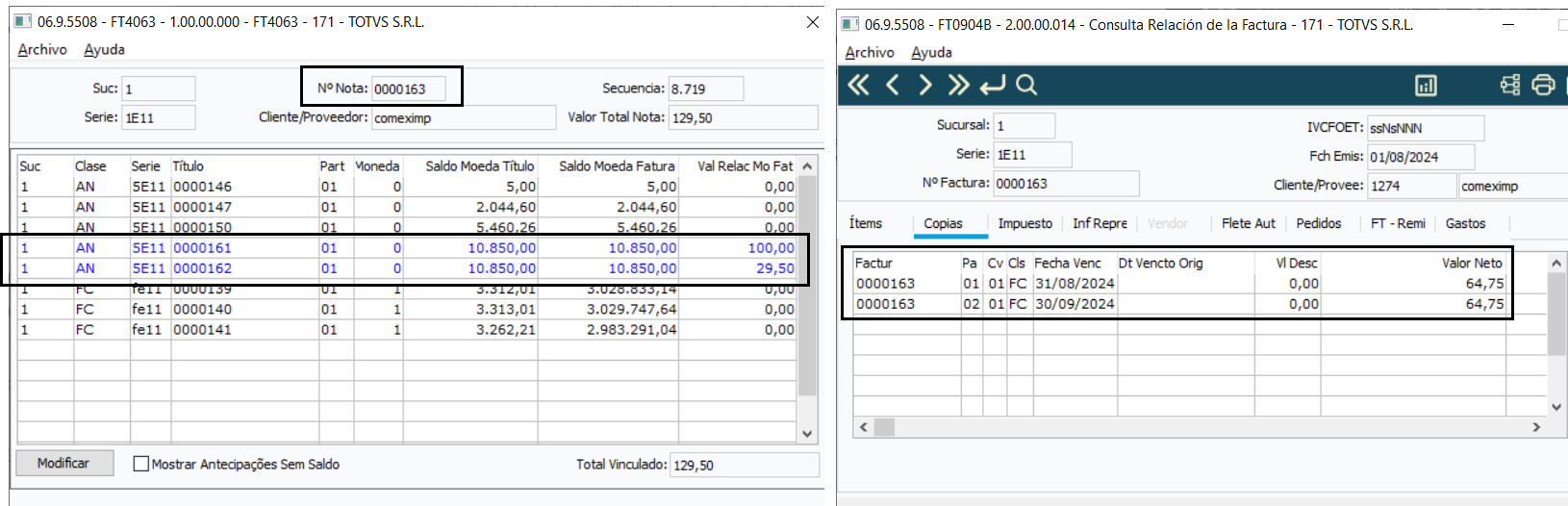Select the row with título 0000161
This screenshot has height=506, width=1568.
202,248
